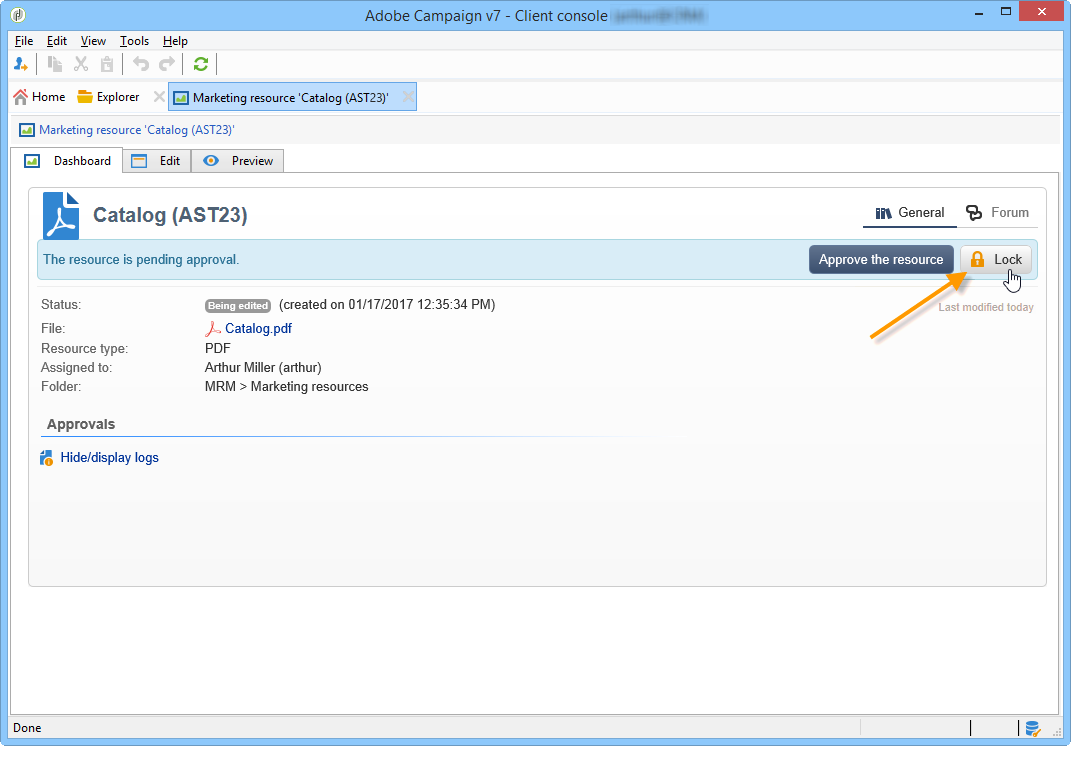This screenshot has width=1089, height=773.
Task: Click the Paste clipboard toolbar icon
Action: pyautogui.click(x=107, y=65)
